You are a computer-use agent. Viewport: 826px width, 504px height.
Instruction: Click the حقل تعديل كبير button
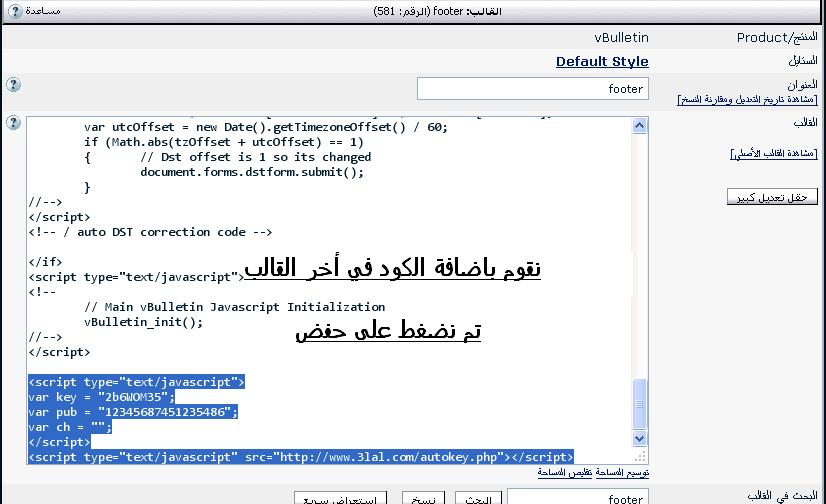(x=772, y=196)
